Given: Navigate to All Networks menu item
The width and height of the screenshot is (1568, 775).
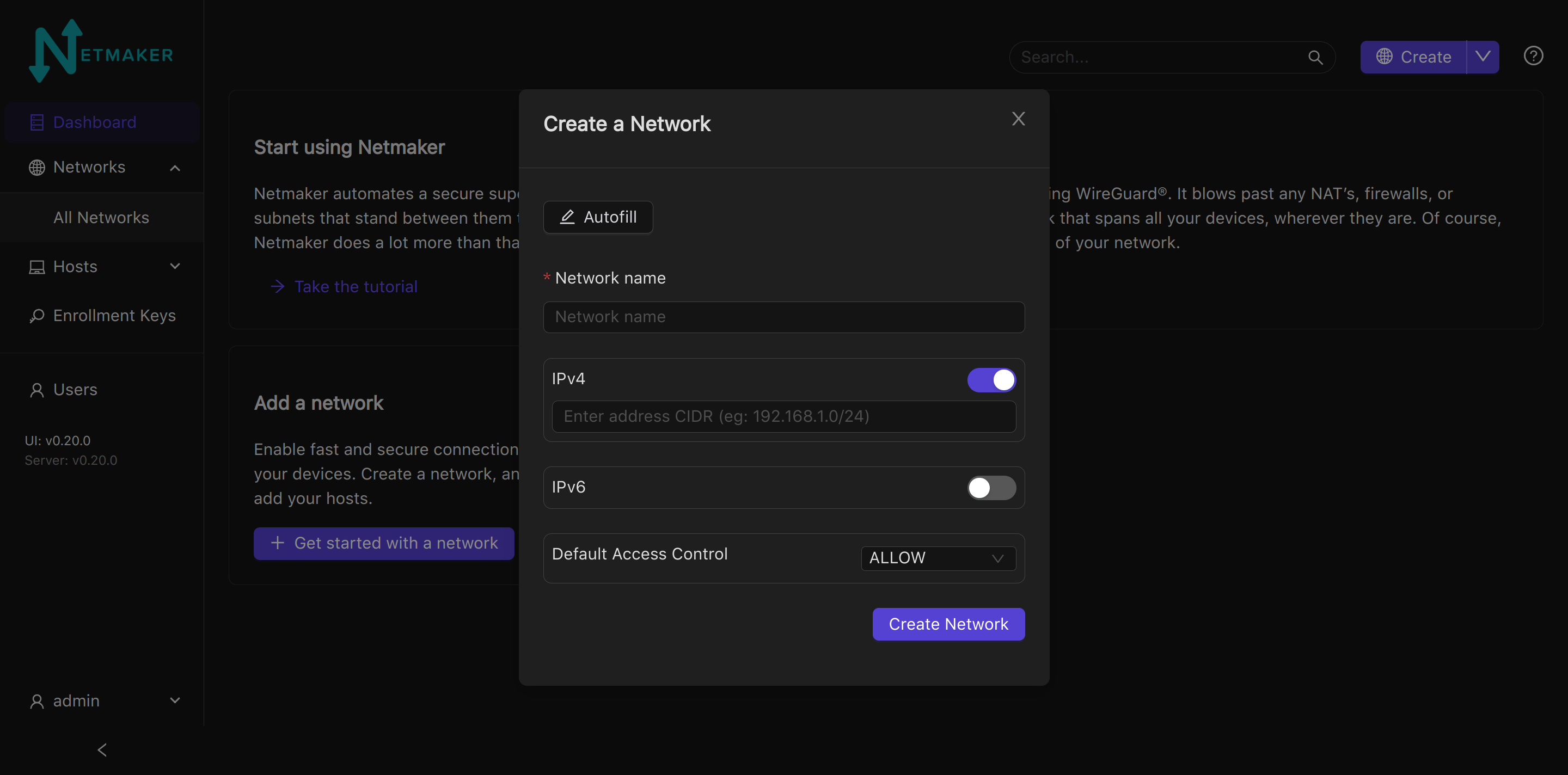Looking at the screenshot, I should (x=101, y=216).
